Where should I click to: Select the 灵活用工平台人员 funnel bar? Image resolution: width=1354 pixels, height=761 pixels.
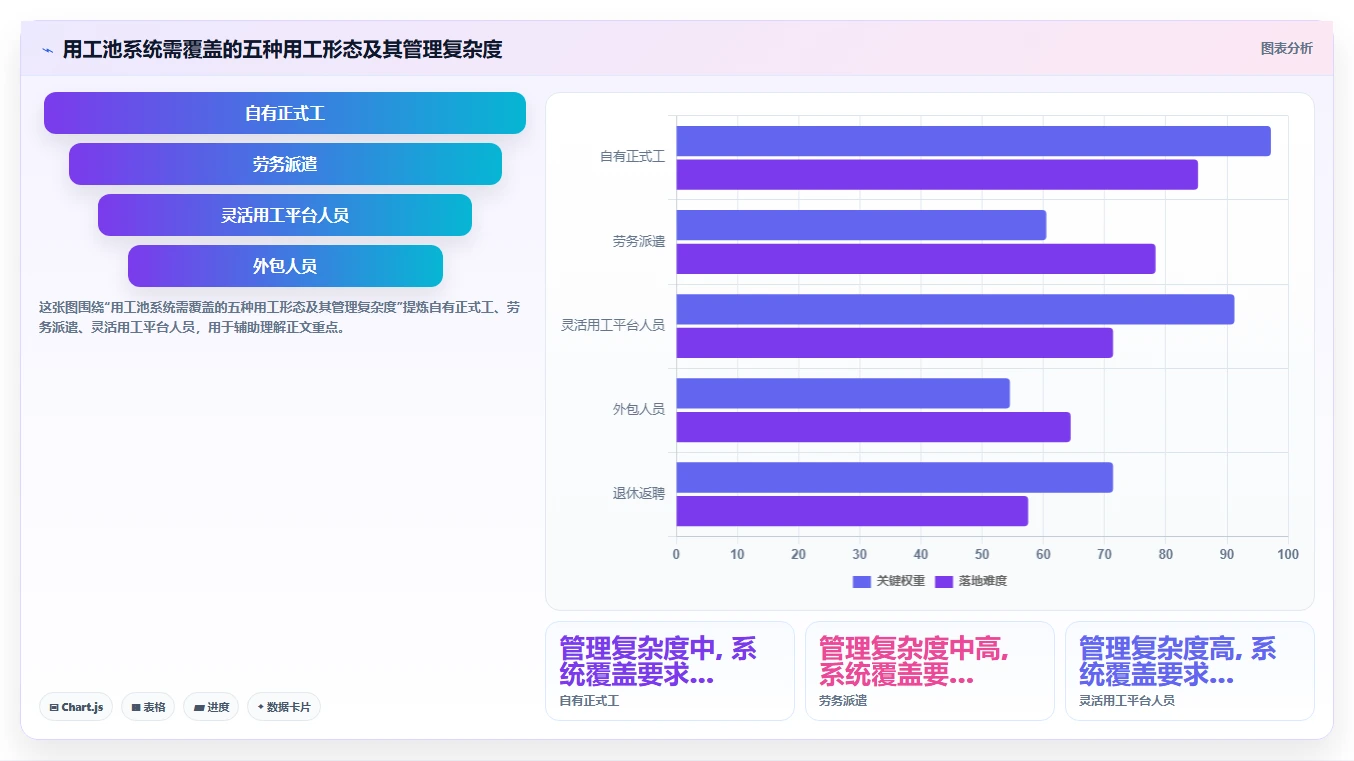click(x=285, y=215)
